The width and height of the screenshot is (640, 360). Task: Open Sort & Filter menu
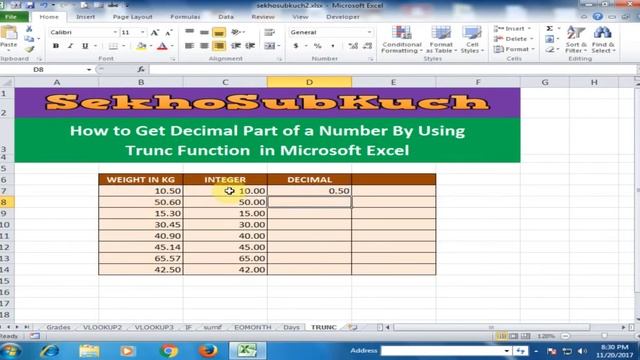point(576,39)
